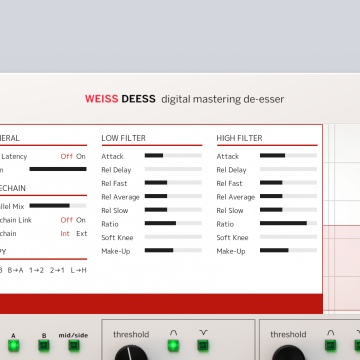Turn Sidechain Link On
360x360 pixels.
pos(81,220)
